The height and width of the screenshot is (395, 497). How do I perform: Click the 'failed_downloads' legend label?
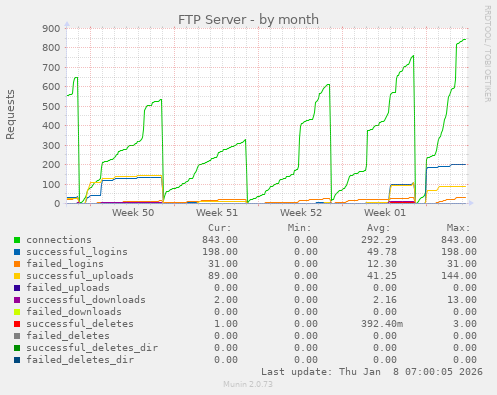(x=74, y=312)
